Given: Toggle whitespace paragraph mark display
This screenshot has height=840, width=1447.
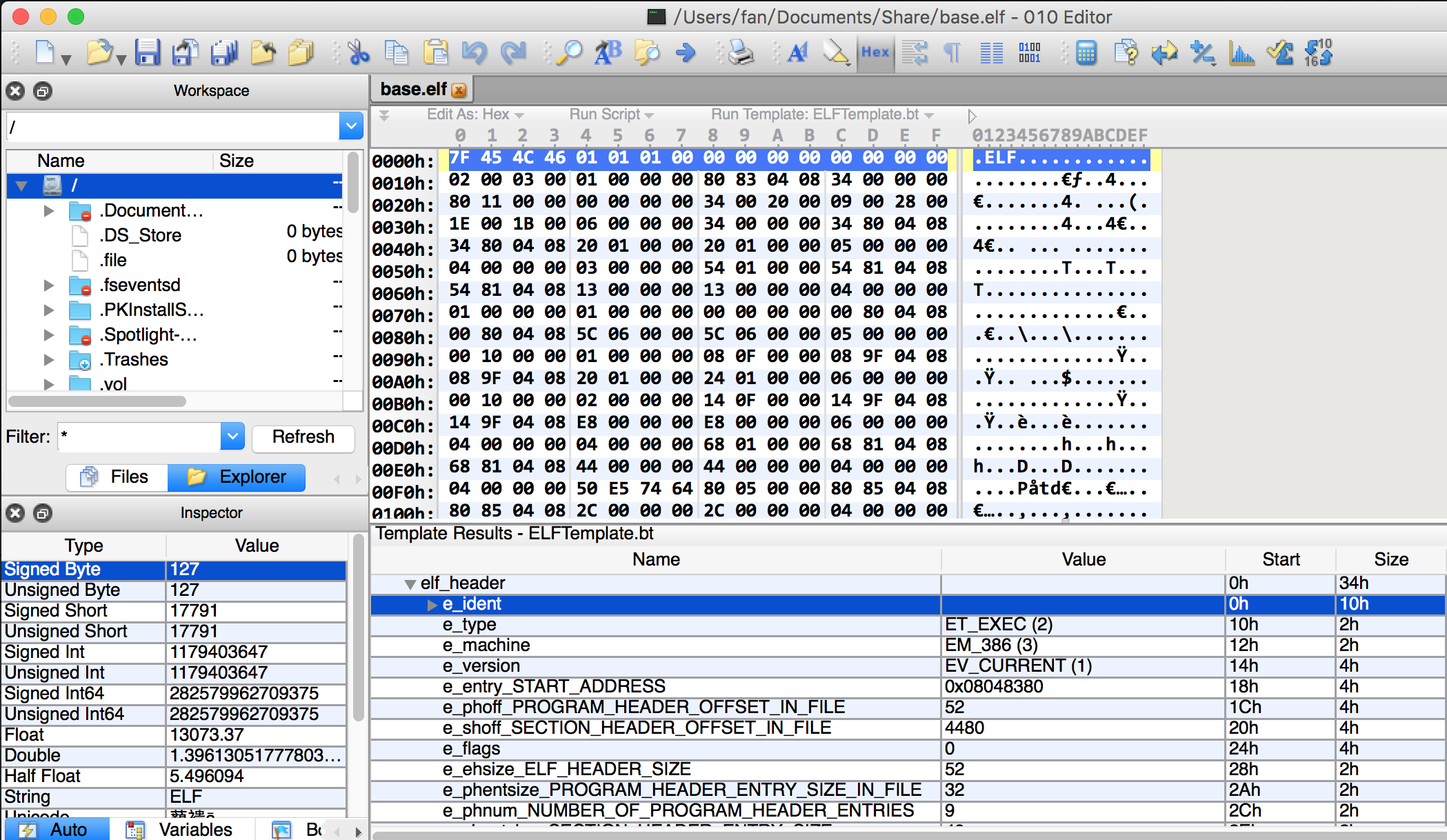Looking at the screenshot, I should pyautogui.click(x=952, y=53).
